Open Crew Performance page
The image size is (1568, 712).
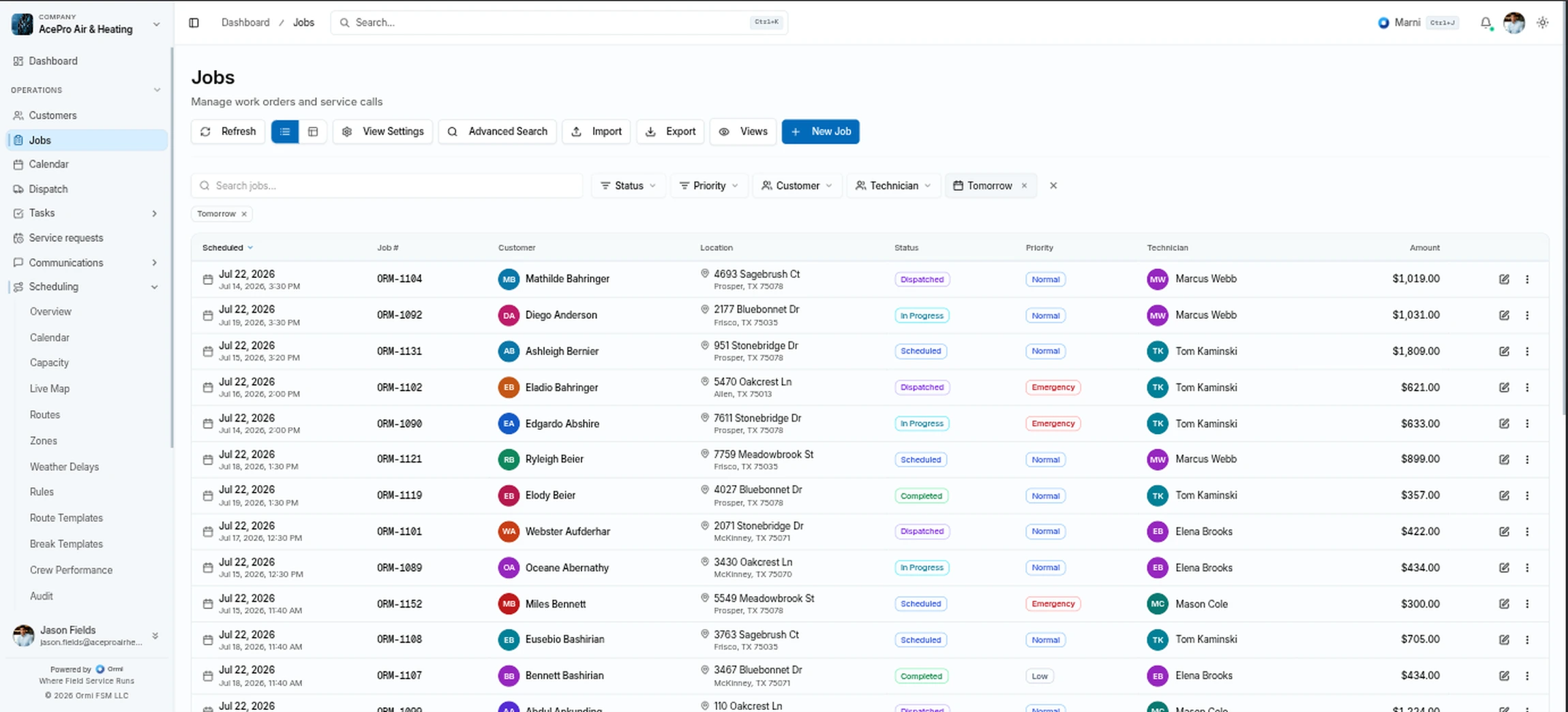[71, 570]
